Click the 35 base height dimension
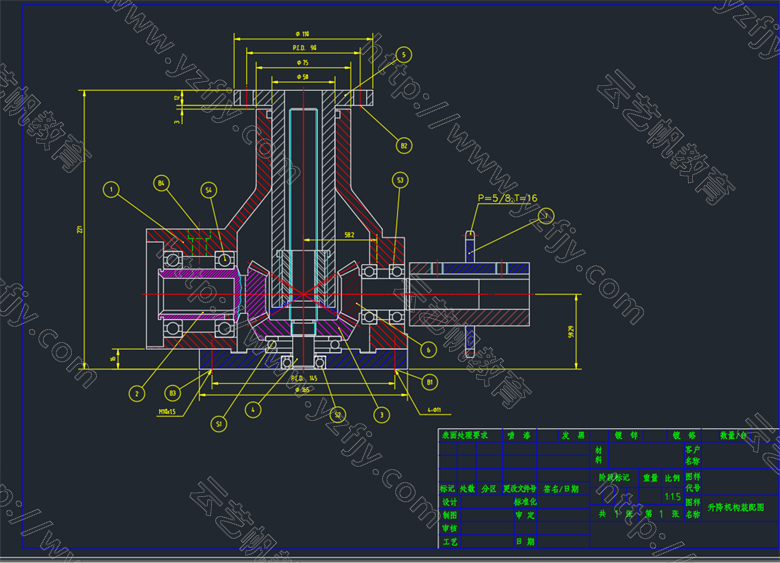The image size is (780, 563). 113,359
